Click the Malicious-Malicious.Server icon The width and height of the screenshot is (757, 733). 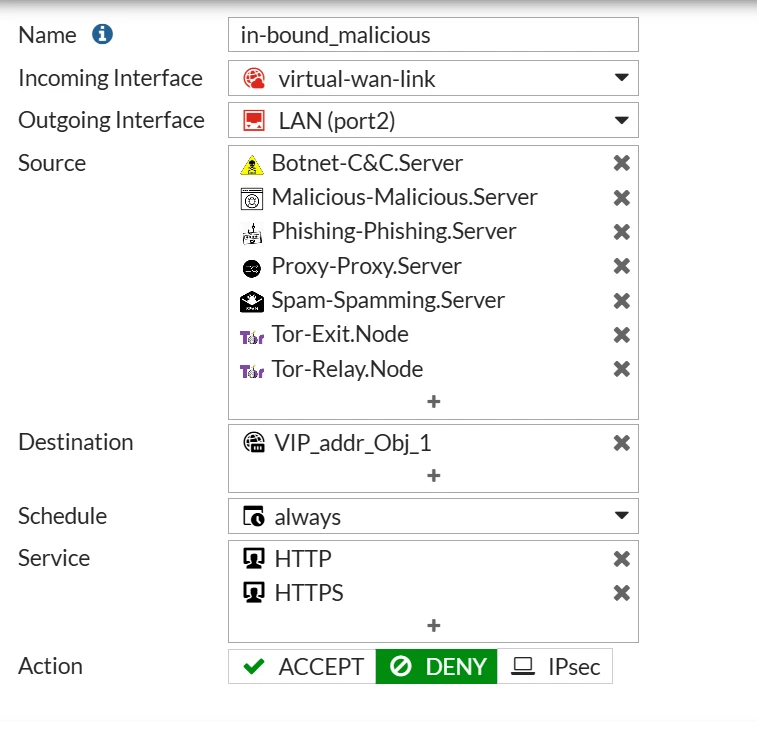[252, 199]
